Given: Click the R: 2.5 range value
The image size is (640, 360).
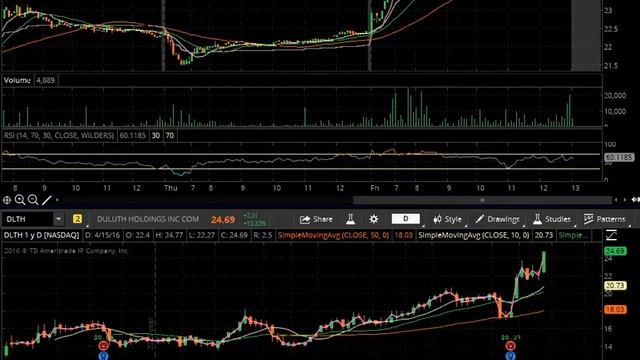Looking at the screenshot, I should 262,235.
